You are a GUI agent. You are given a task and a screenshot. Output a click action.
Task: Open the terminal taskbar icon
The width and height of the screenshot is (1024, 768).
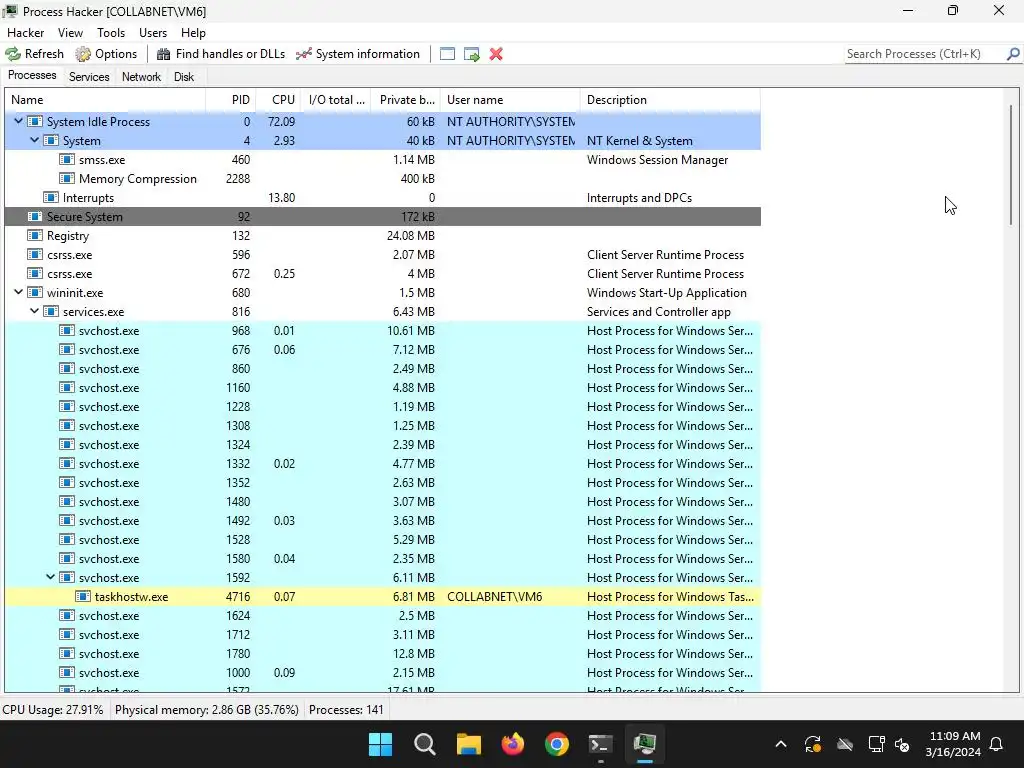tap(600, 744)
